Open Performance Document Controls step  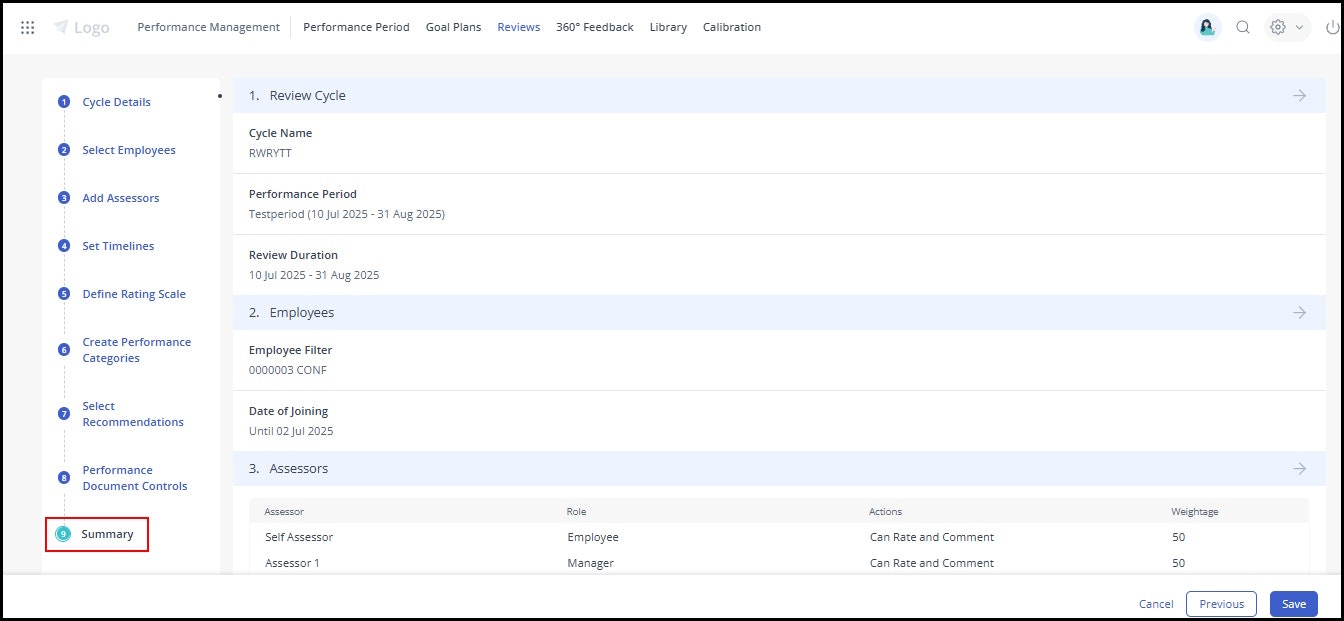click(x=135, y=478)
